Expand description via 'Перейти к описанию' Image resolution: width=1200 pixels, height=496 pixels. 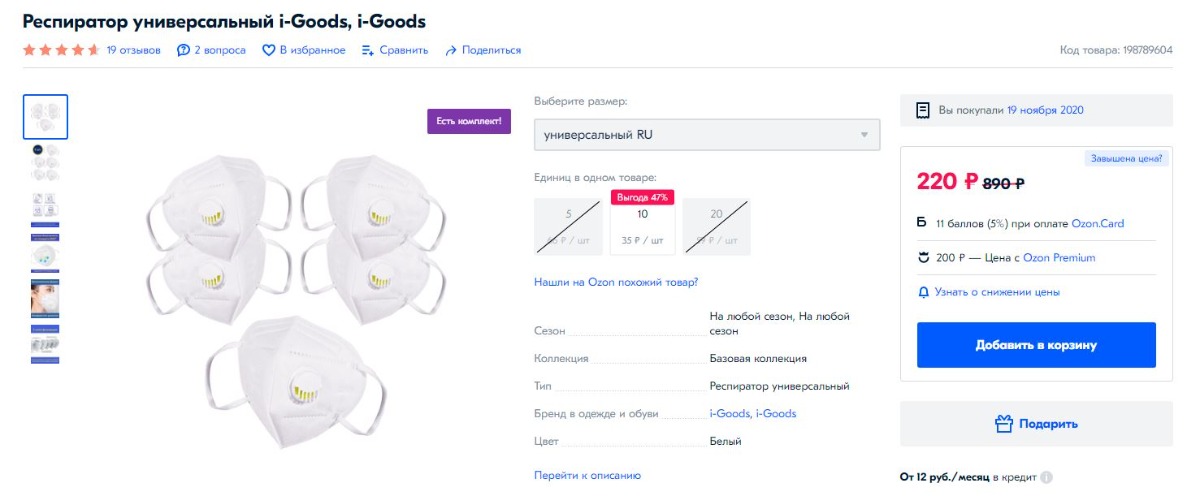tap(587, 476)
